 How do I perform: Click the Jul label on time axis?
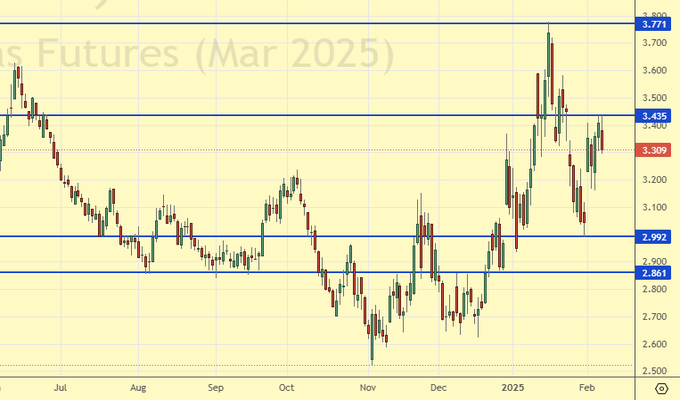click(62, 386)
